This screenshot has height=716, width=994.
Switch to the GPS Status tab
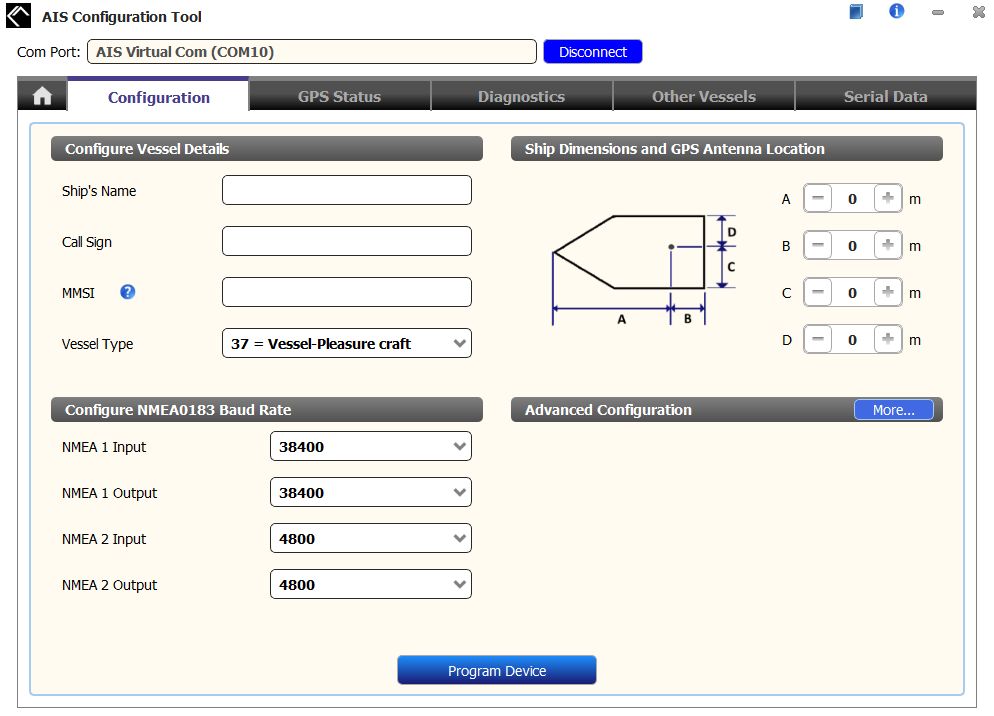tap(339, 96)
